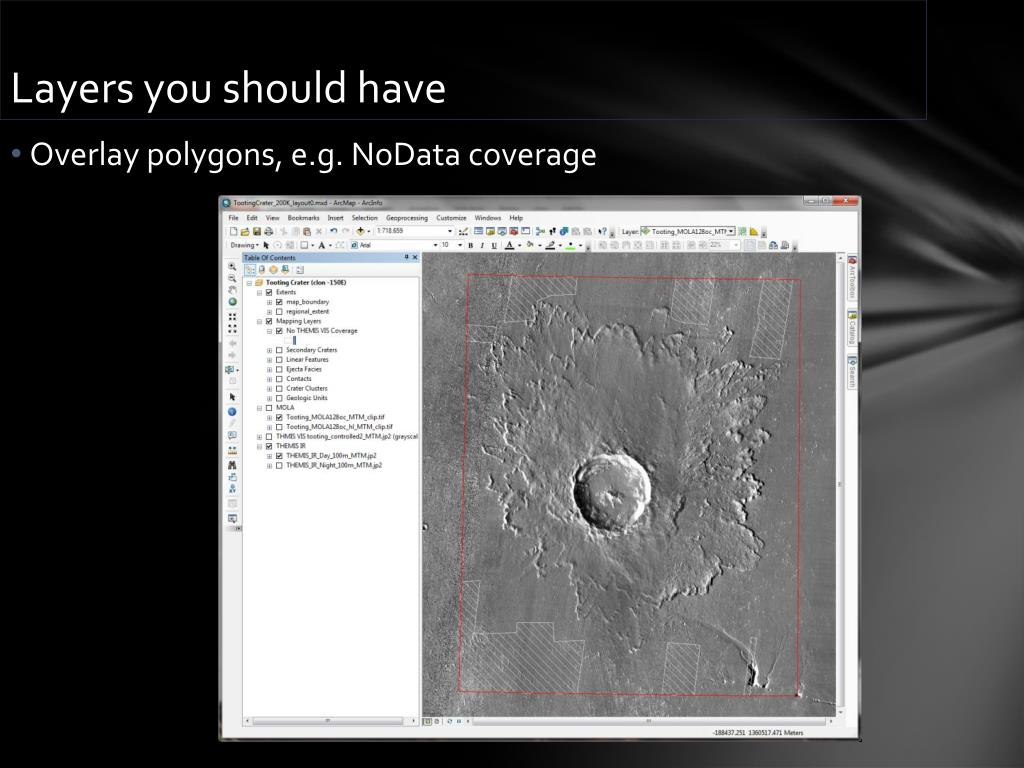Save the map document icon

(x=257, y=232)
